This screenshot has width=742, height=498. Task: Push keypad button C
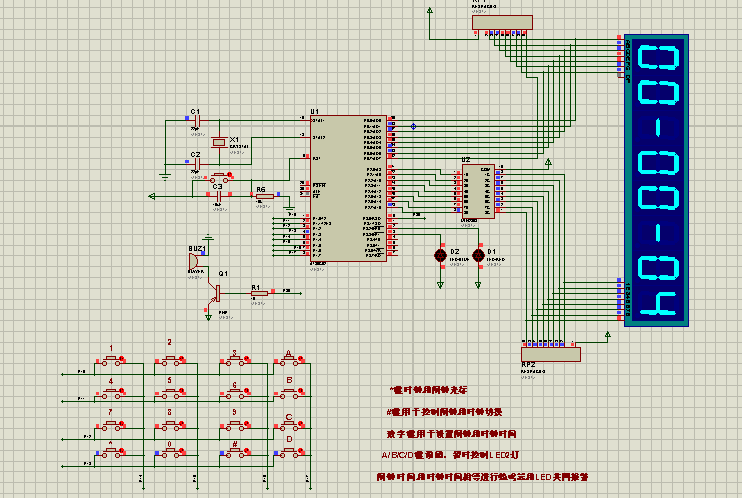point(289,425)
